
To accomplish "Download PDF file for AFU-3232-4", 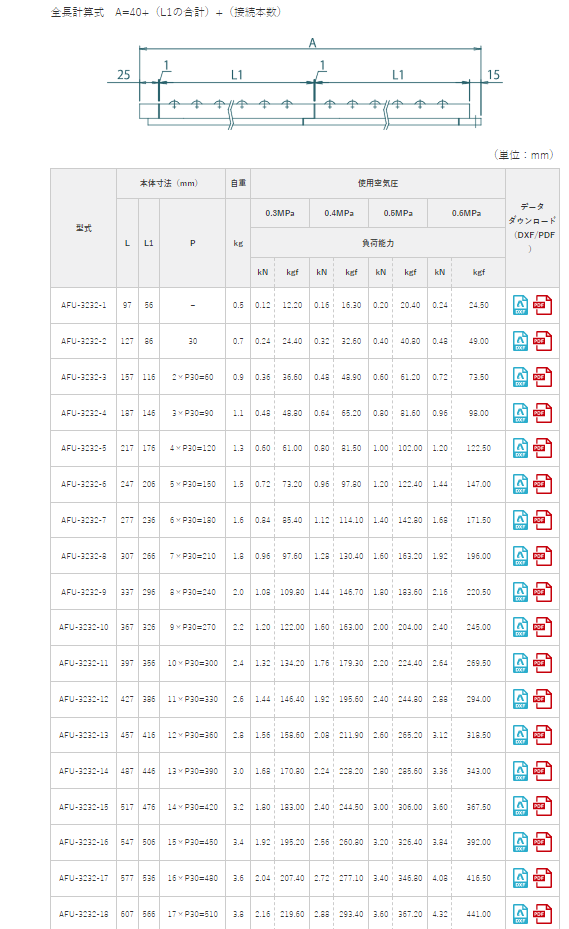I will coord(542,413).
